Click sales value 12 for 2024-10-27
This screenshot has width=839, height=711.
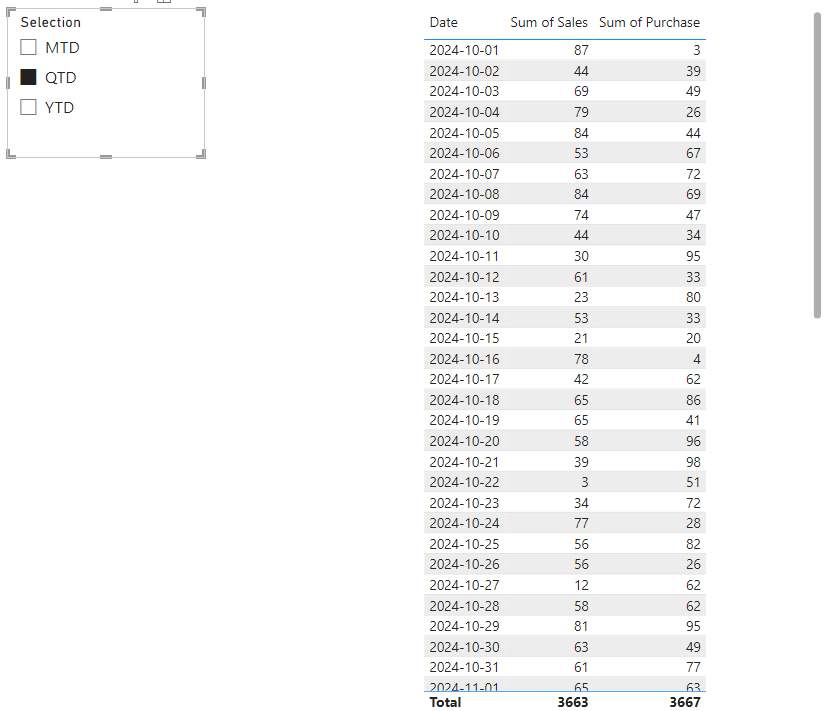pyautogui.click(x=581, y=585)
